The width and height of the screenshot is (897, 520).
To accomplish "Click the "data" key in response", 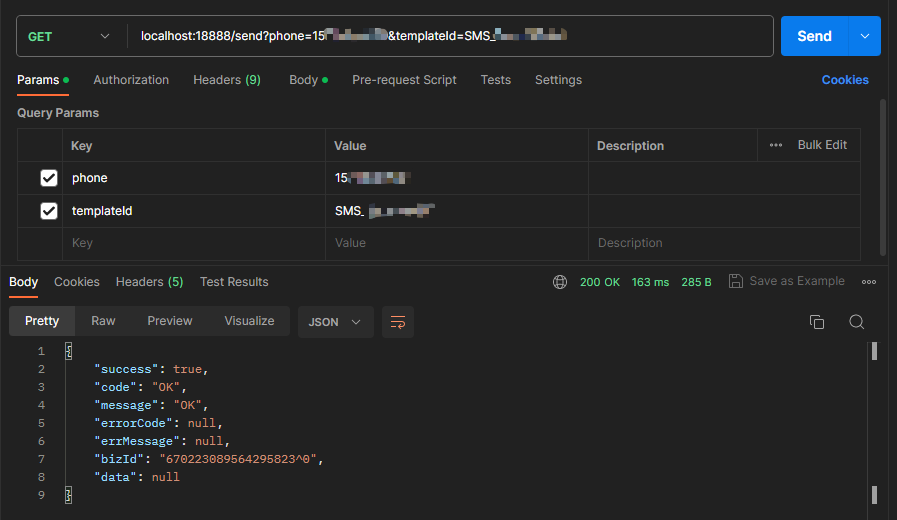I will [115, 477].
